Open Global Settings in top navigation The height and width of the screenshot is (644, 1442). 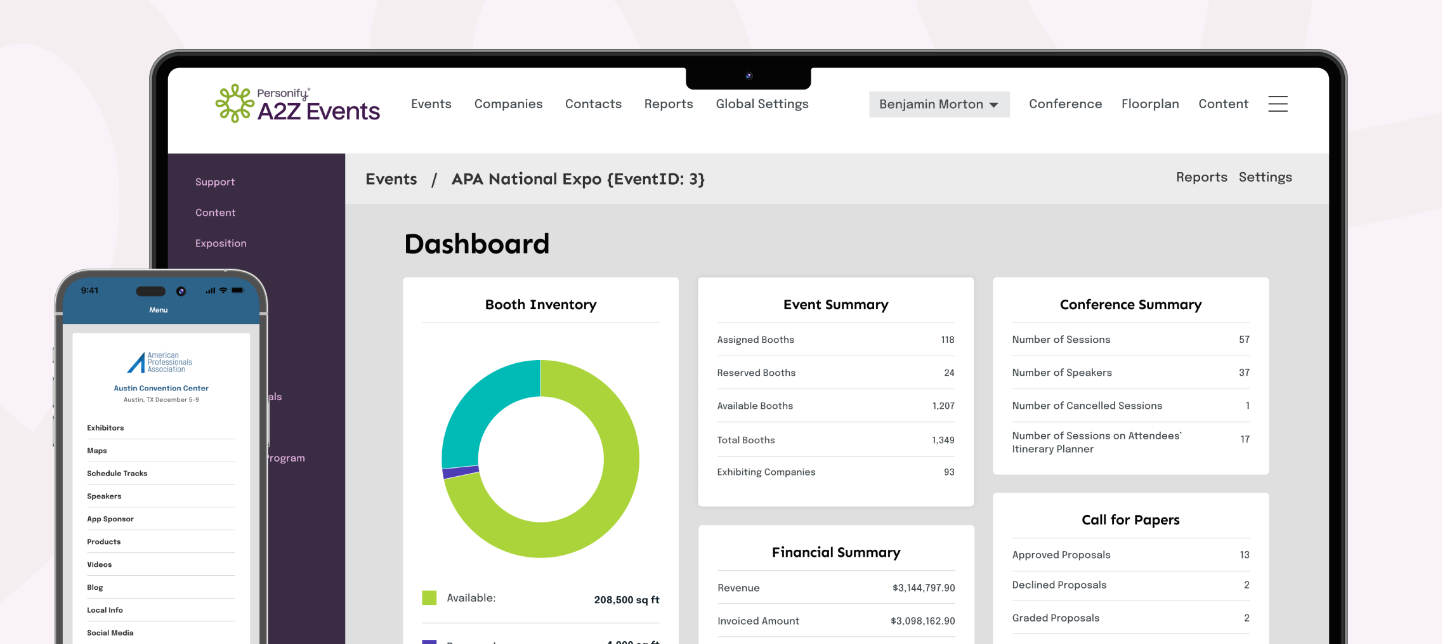point(762,104)
